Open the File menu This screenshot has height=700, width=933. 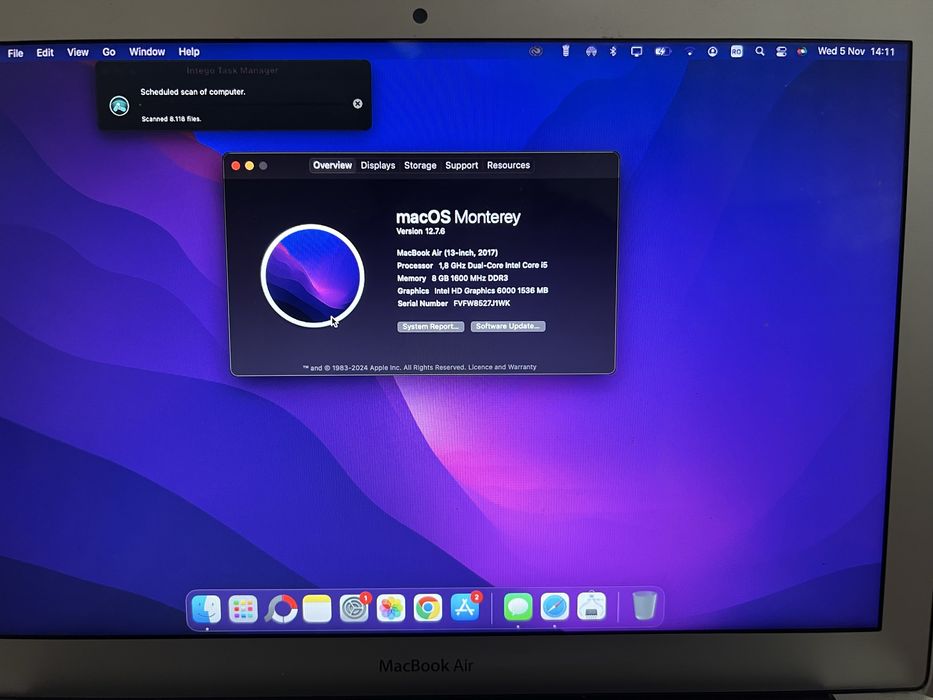pyautogui.click(x=15, y=53)
